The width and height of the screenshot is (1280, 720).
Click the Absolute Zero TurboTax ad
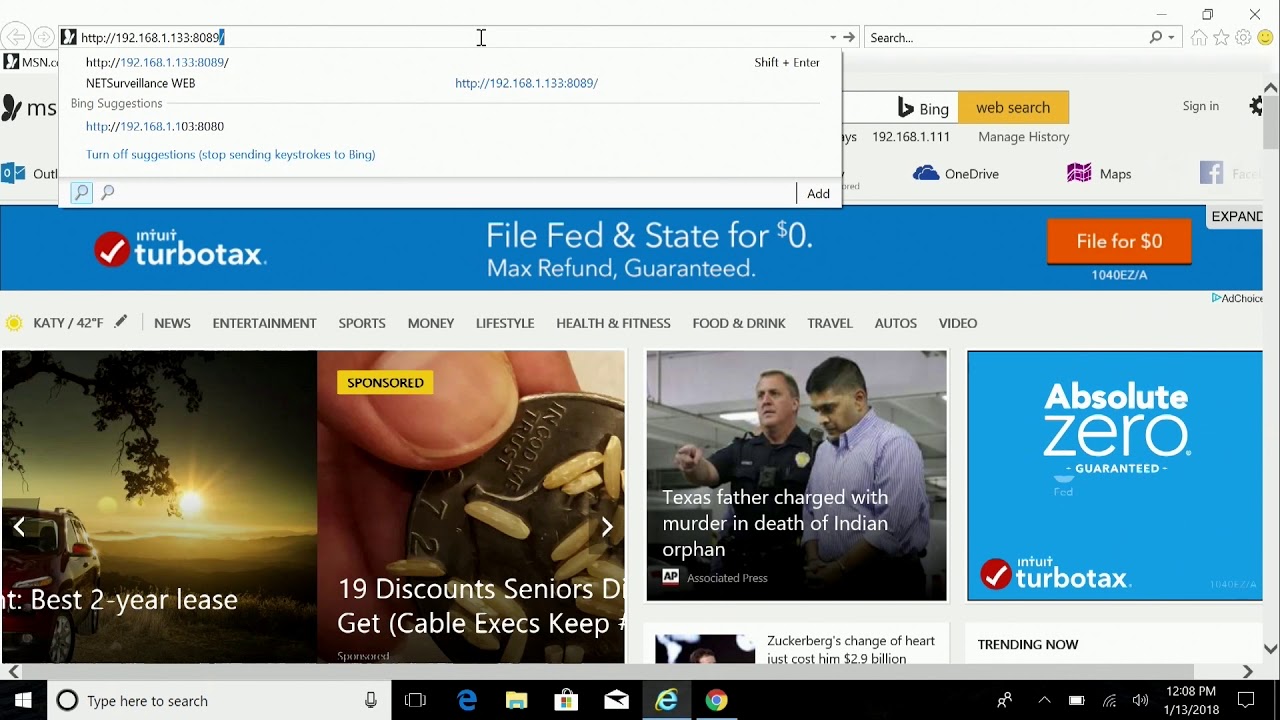coord(1114,475)
